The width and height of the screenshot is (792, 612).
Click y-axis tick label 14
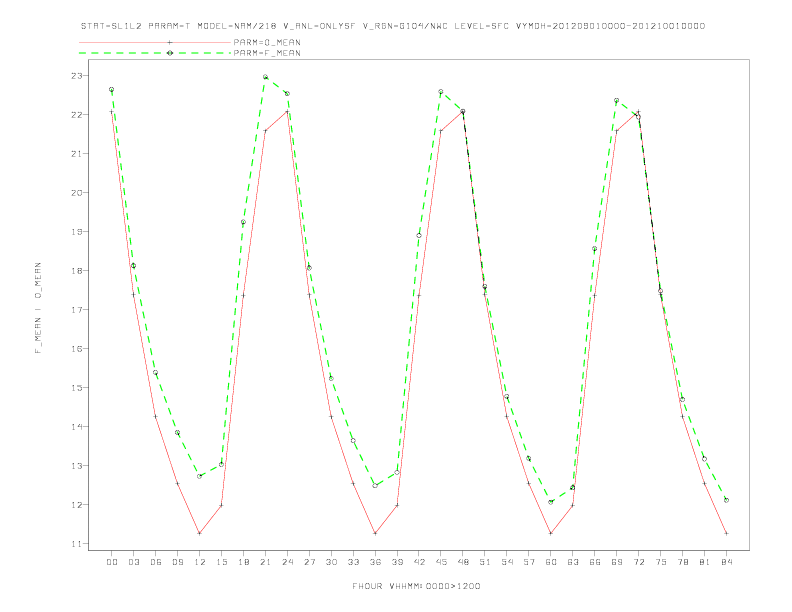point(76,427)
